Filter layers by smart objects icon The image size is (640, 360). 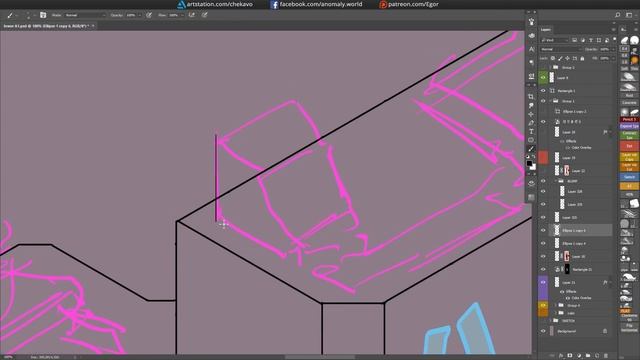coord(607,40)
